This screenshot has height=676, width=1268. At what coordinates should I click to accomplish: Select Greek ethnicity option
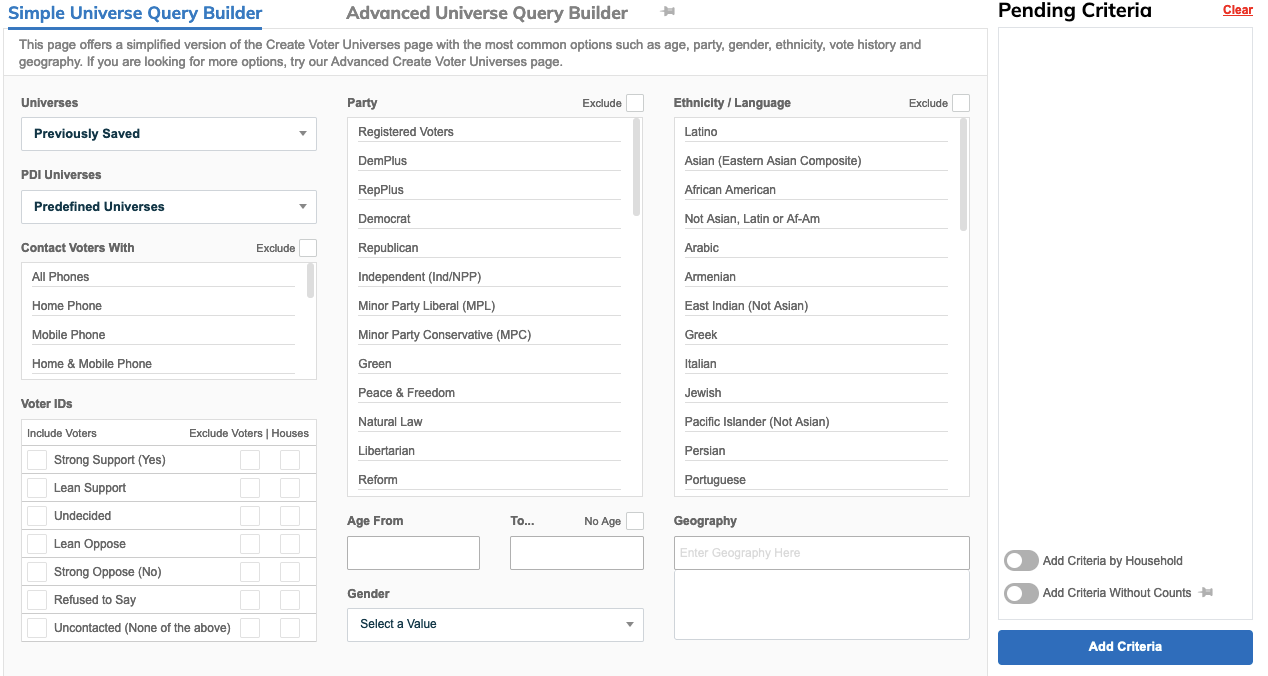pyautogui.click(x=816, y=335)
